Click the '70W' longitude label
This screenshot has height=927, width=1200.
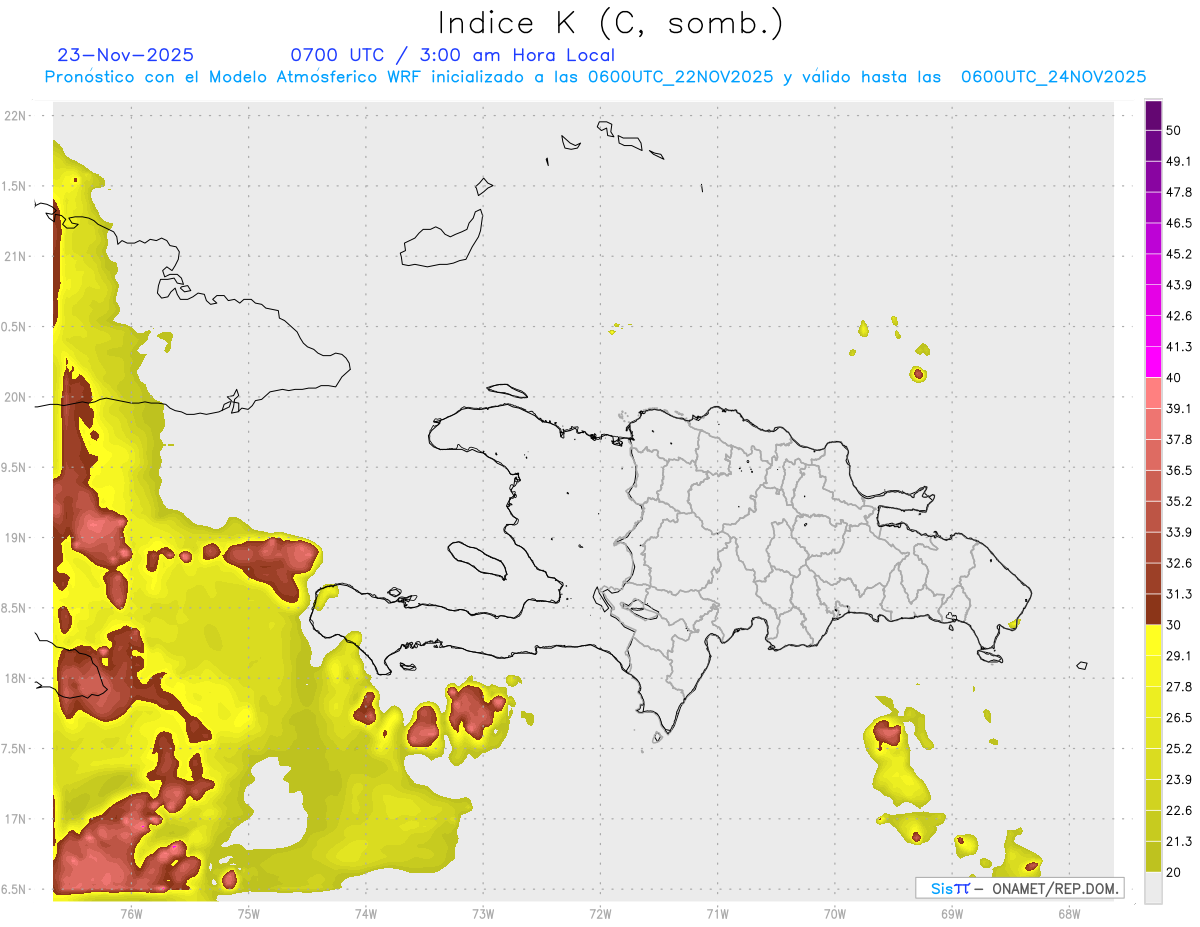835,912
